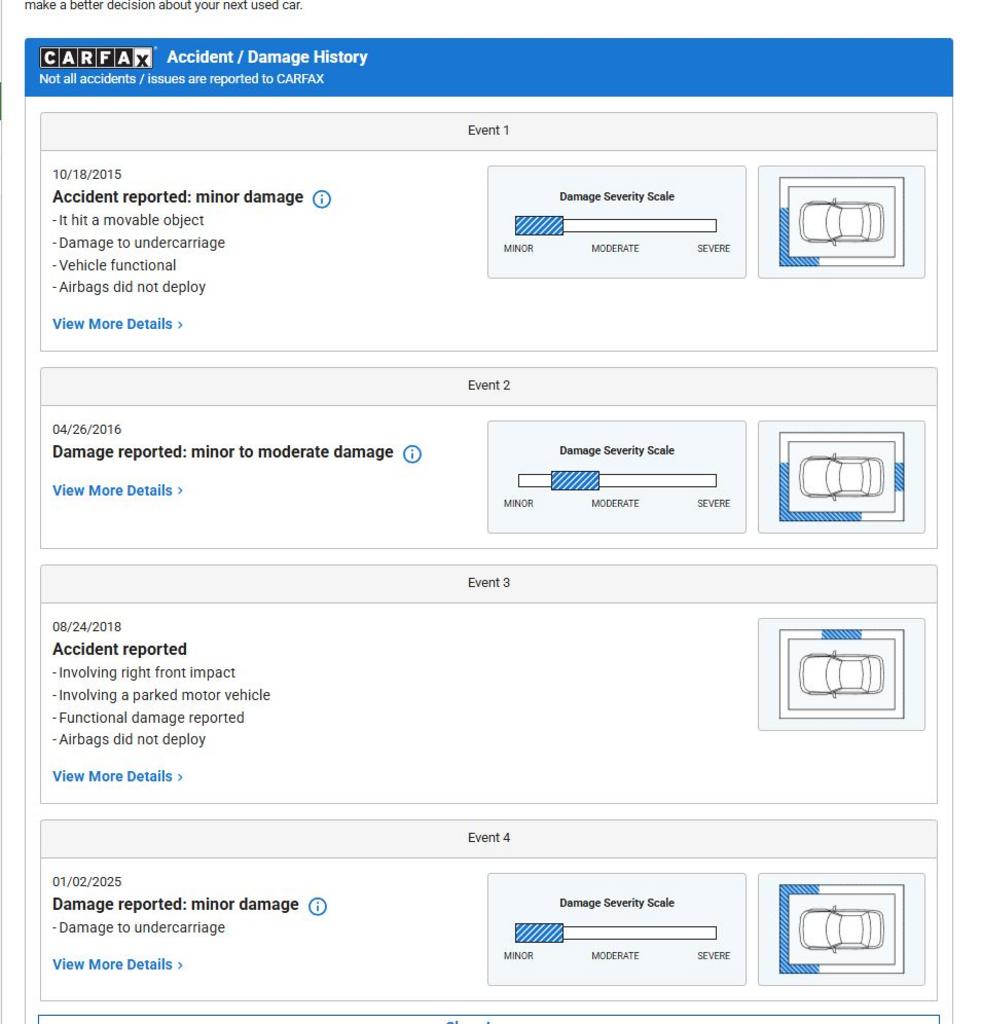Click the Event 3 car impact diagram
Screen dimensions: 981x1024
pos(841,674)
